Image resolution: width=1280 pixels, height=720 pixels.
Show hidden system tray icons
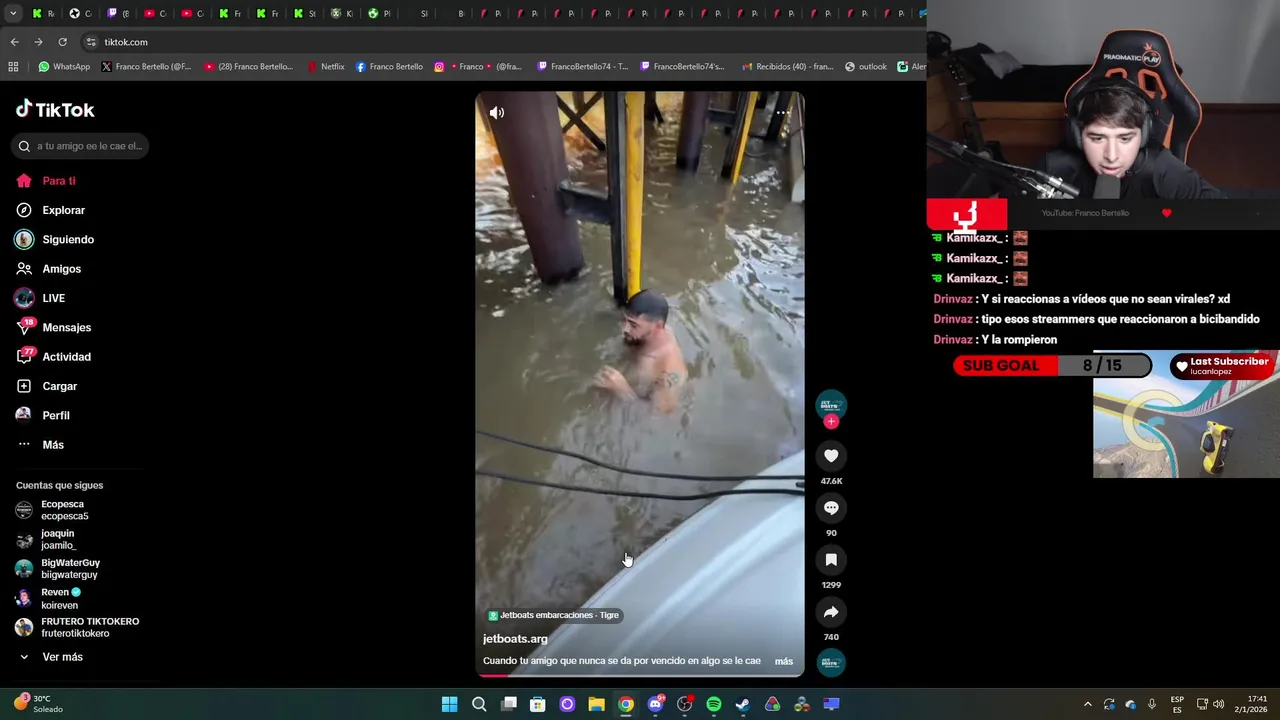pyautogui.click(x=1088, y=704)
